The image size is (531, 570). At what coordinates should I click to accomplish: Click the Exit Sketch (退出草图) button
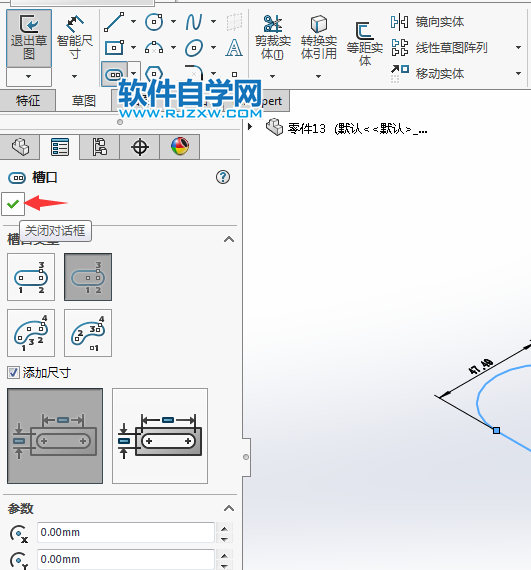[x=29, y=38]
